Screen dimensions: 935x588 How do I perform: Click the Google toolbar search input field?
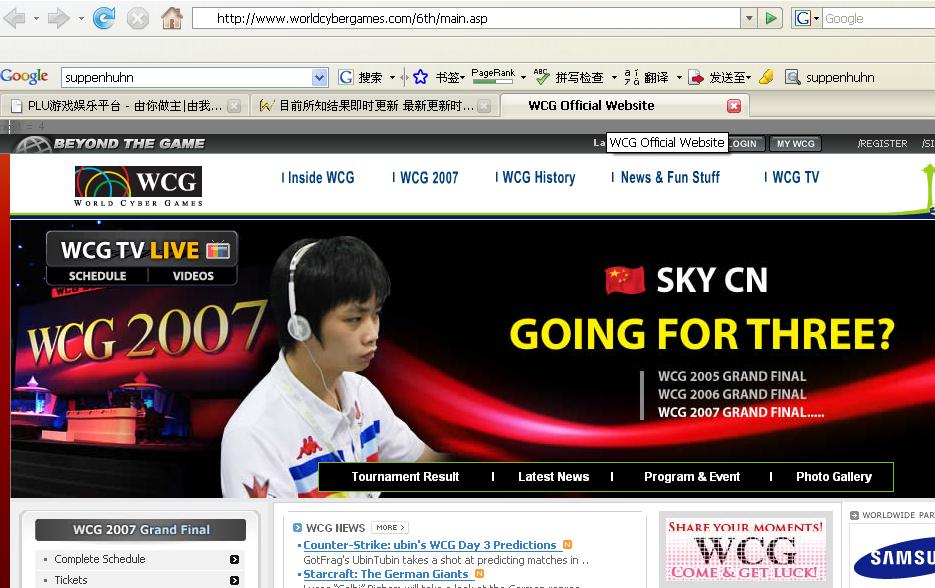pos(187,77)
